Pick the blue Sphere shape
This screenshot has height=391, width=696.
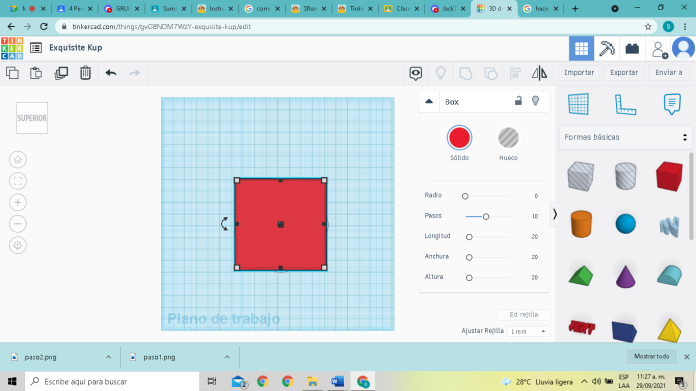tap(625, 224)
